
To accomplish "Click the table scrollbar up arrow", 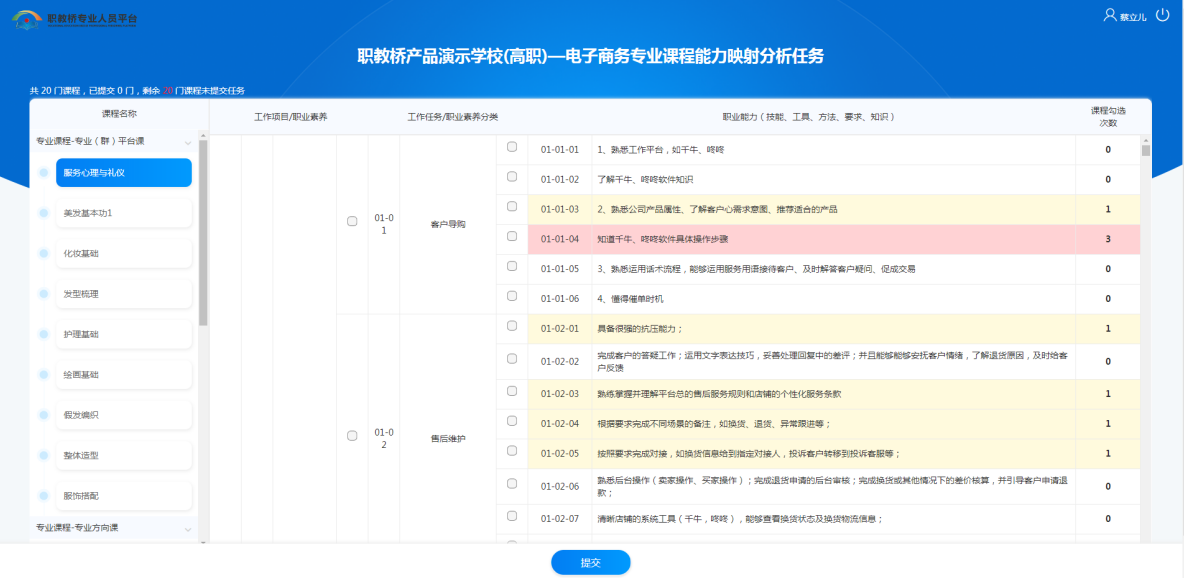I will (1146, 140).
